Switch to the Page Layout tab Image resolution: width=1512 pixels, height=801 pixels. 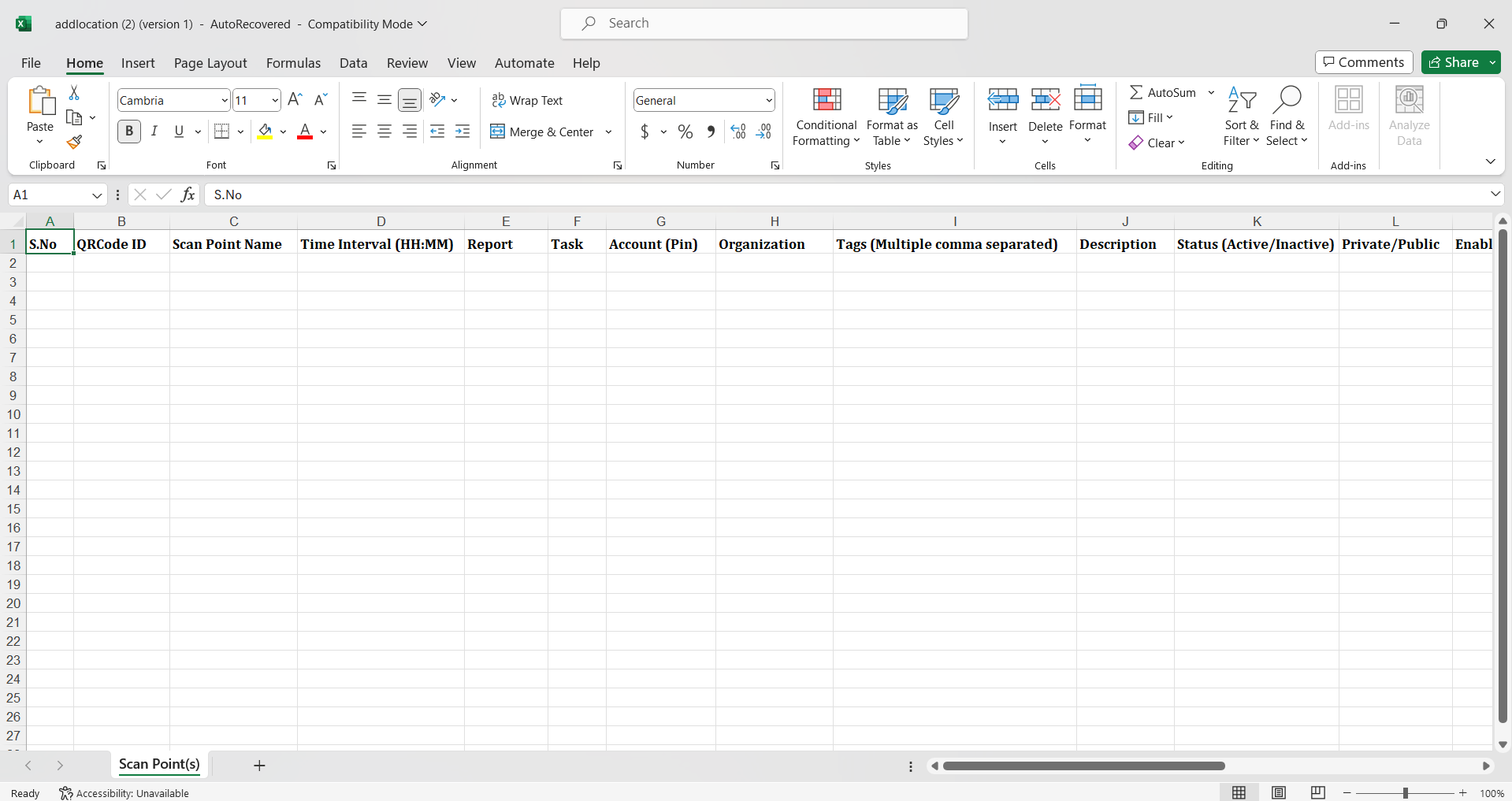(210, 63)
